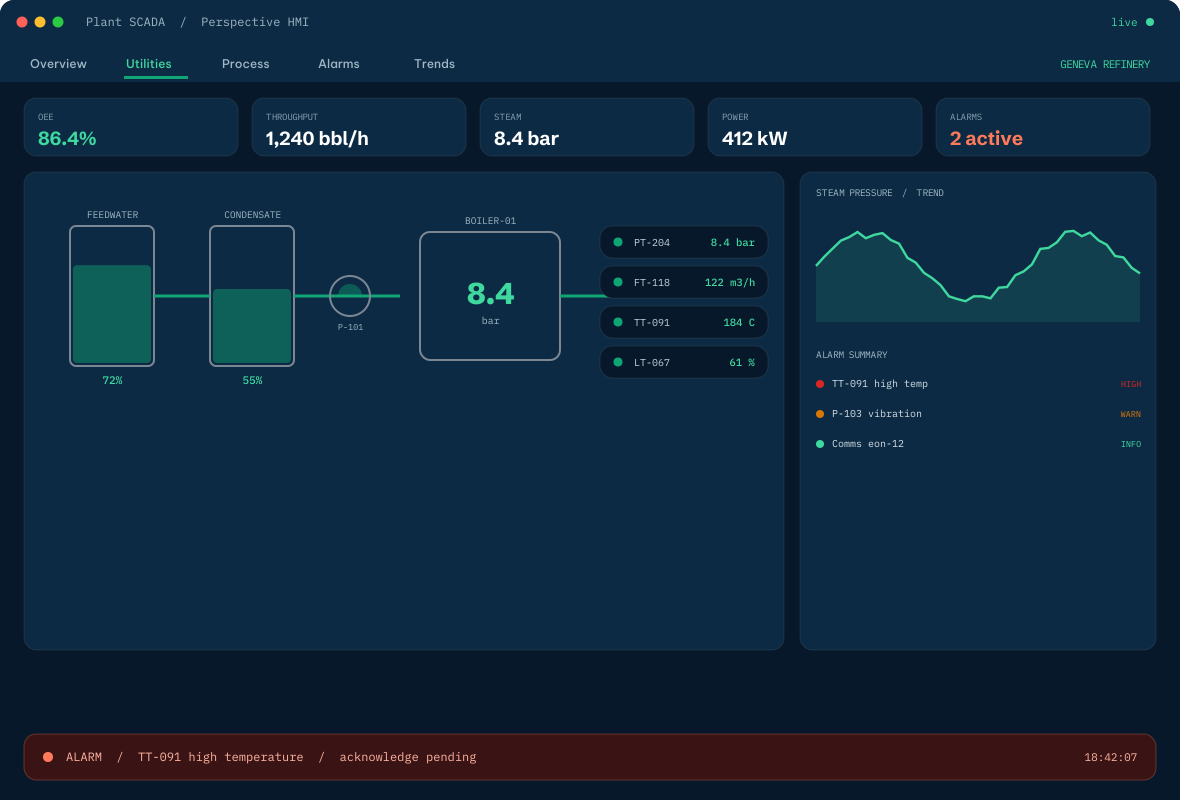Select the PT-204 8.4 bar readout
Screen dimensions: 1180x800
684,242
